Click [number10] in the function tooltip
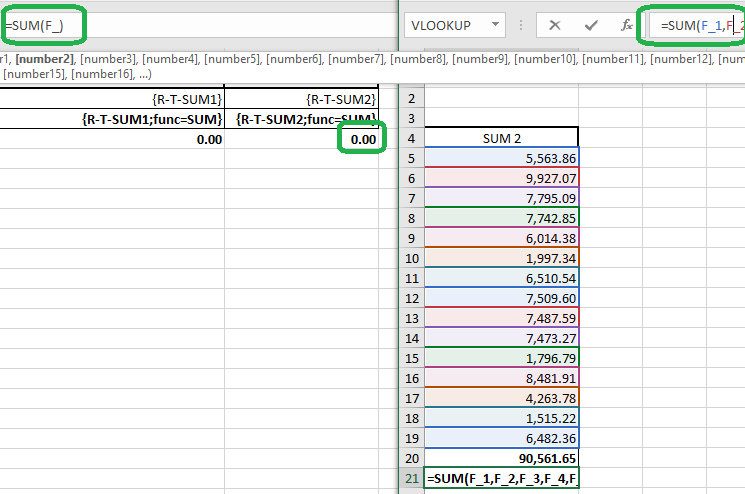745x494 pixels. click(545, 59)
